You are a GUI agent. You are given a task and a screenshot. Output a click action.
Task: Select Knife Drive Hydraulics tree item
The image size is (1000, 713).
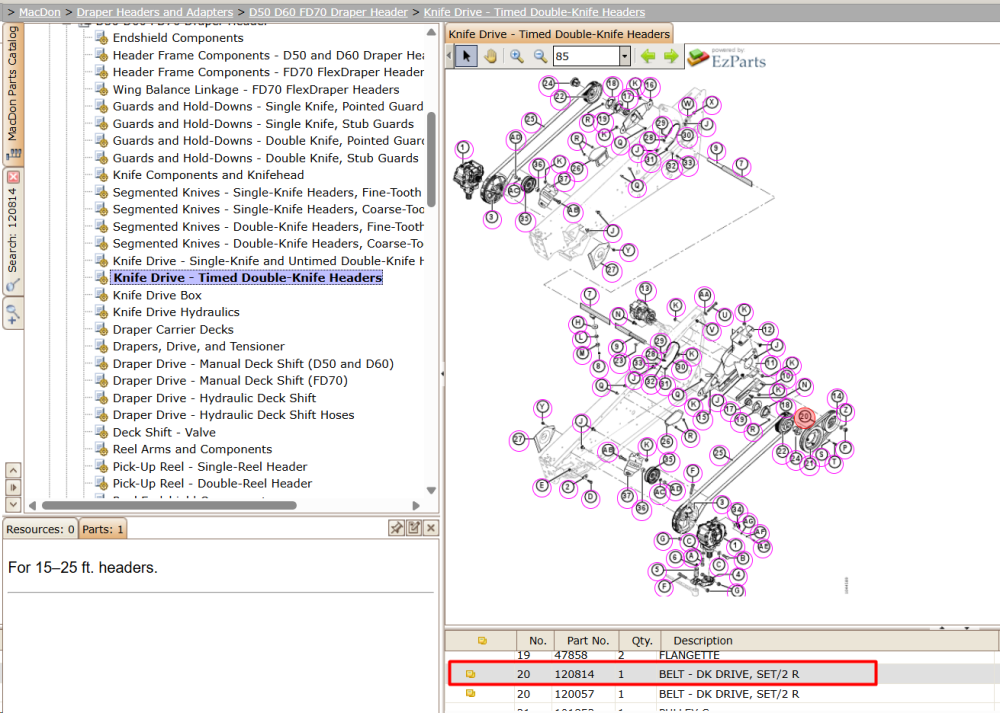click(176, 312)
